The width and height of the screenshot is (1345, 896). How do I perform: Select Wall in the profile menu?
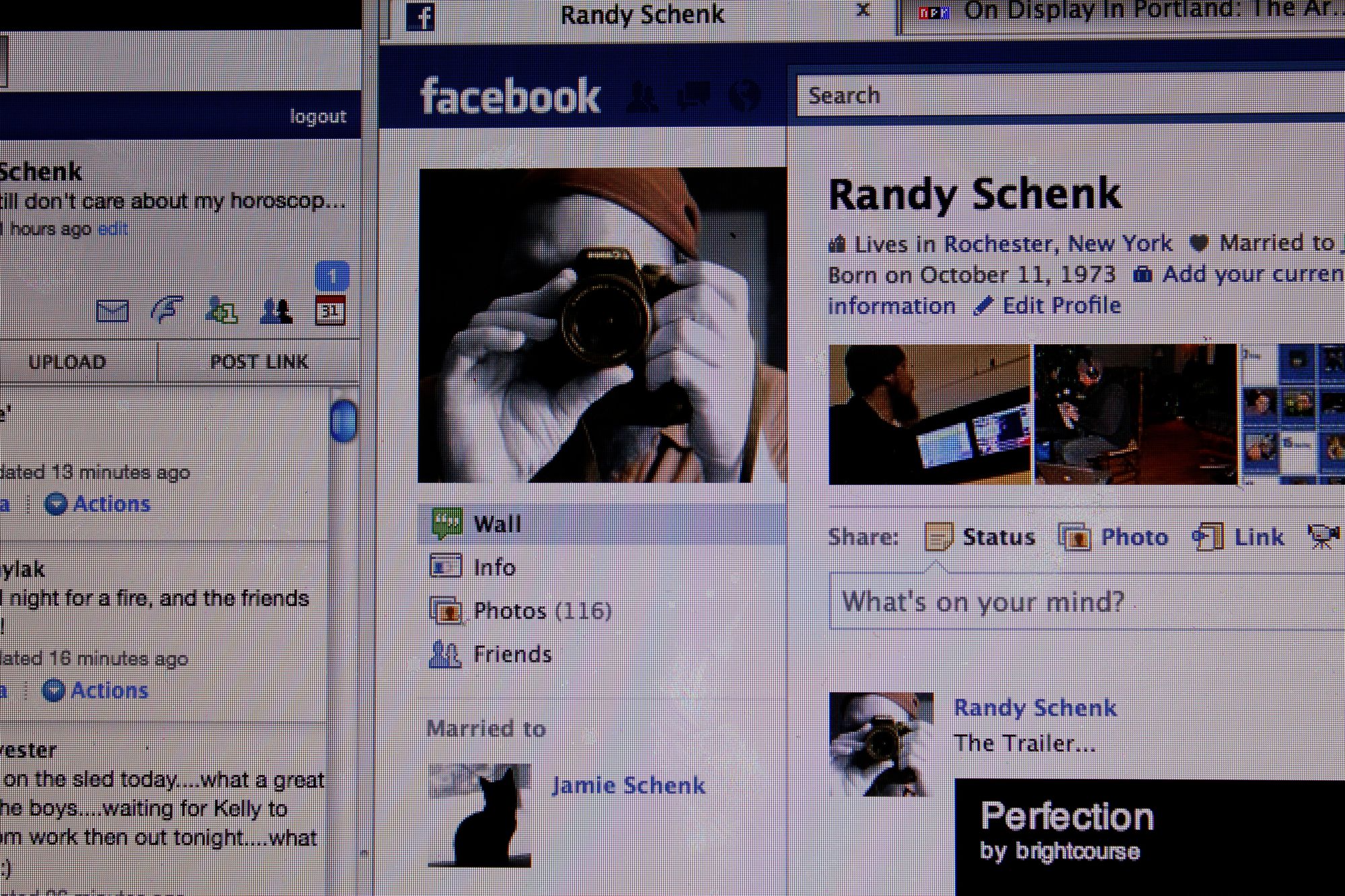coord(602,524)
